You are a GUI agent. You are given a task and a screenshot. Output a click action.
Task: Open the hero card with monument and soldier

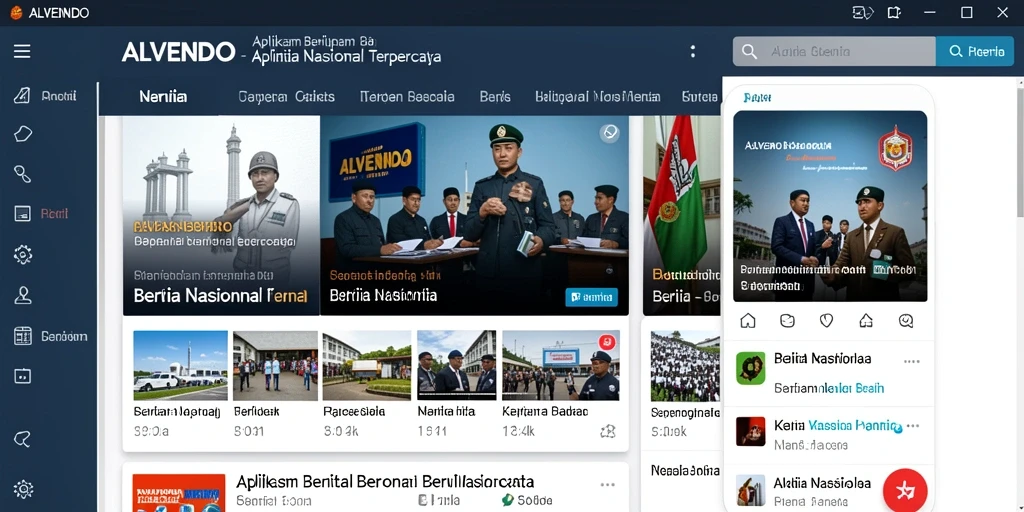click(x=221, y=216)
